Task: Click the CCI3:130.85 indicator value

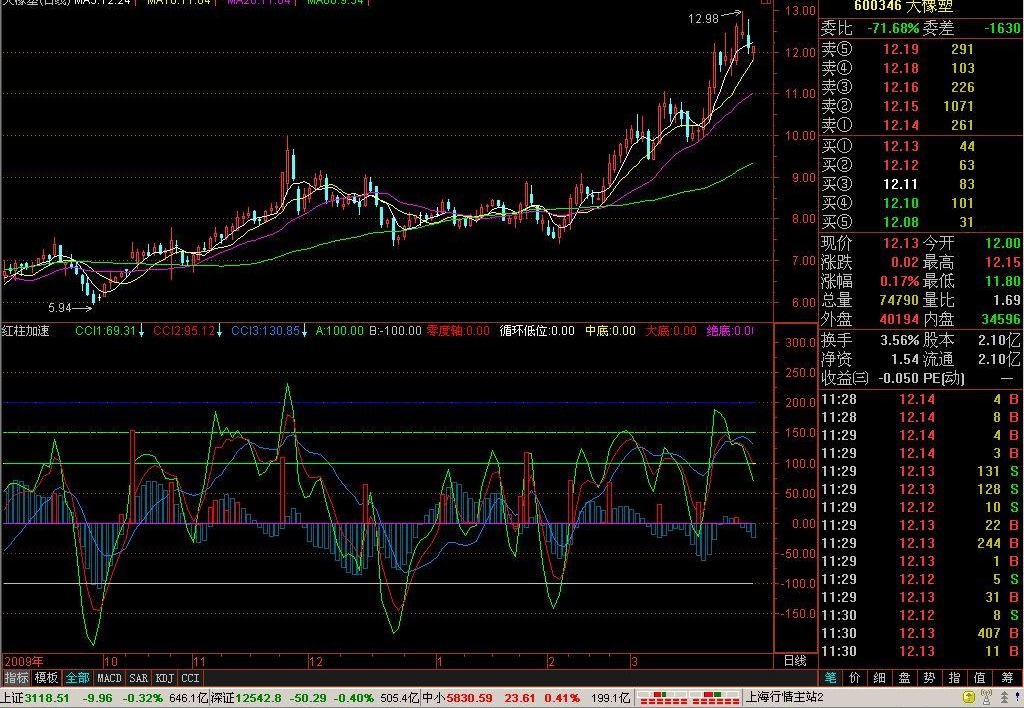Action: (x=265, y=330)
